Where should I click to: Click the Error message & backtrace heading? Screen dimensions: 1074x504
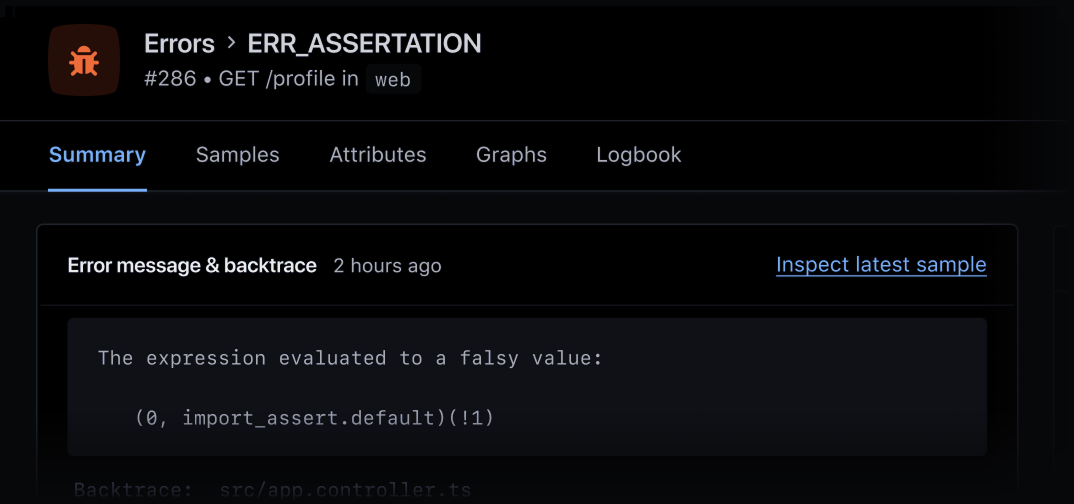(x=192, y=266)
